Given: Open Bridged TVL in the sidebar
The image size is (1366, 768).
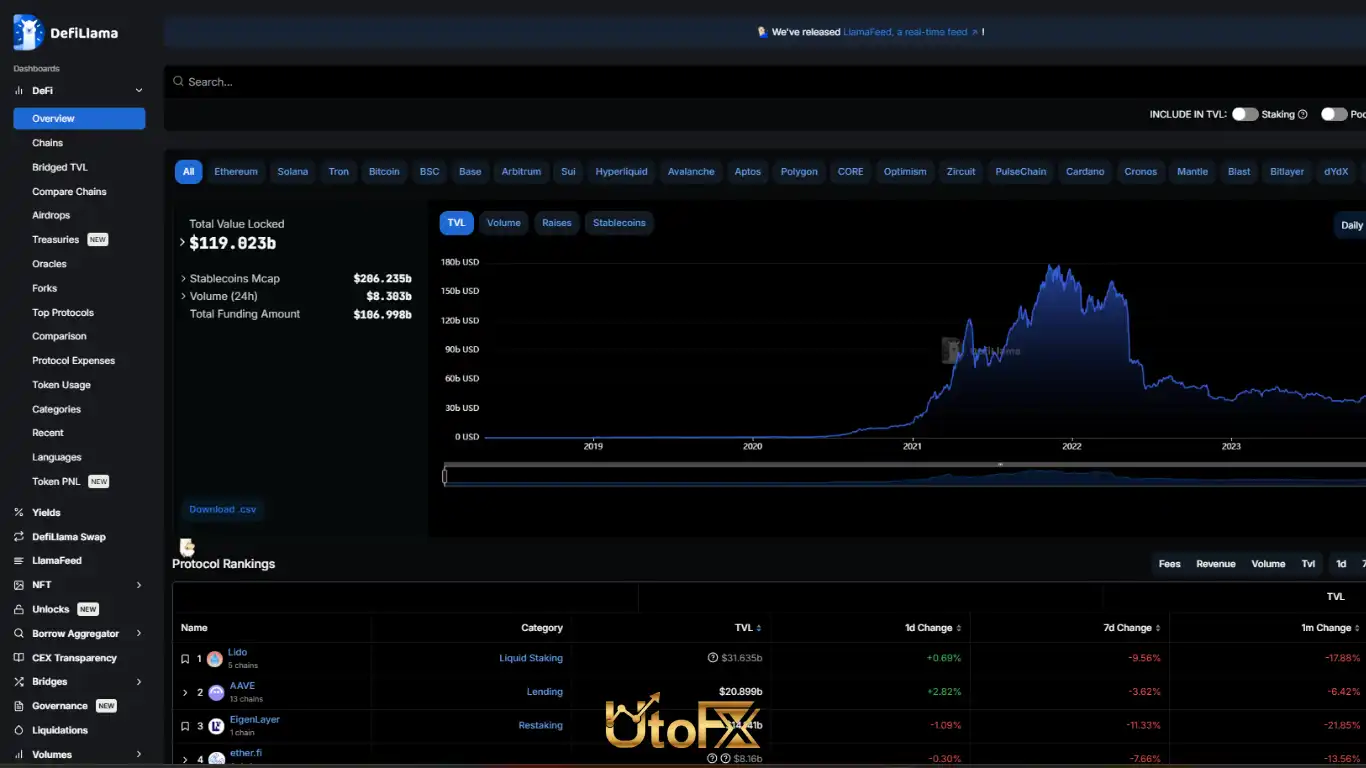Looking at the screenshot, I should pyautogui.click(x=60, y=167).
